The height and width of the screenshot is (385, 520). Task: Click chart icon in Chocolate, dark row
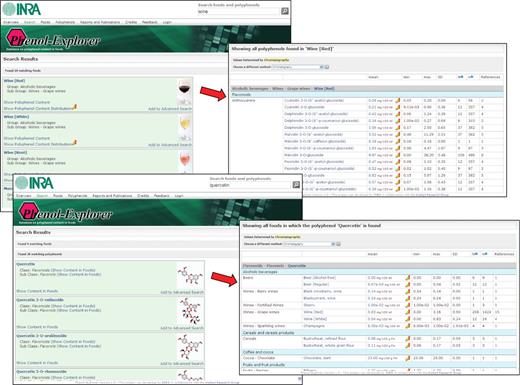(407, 358)
